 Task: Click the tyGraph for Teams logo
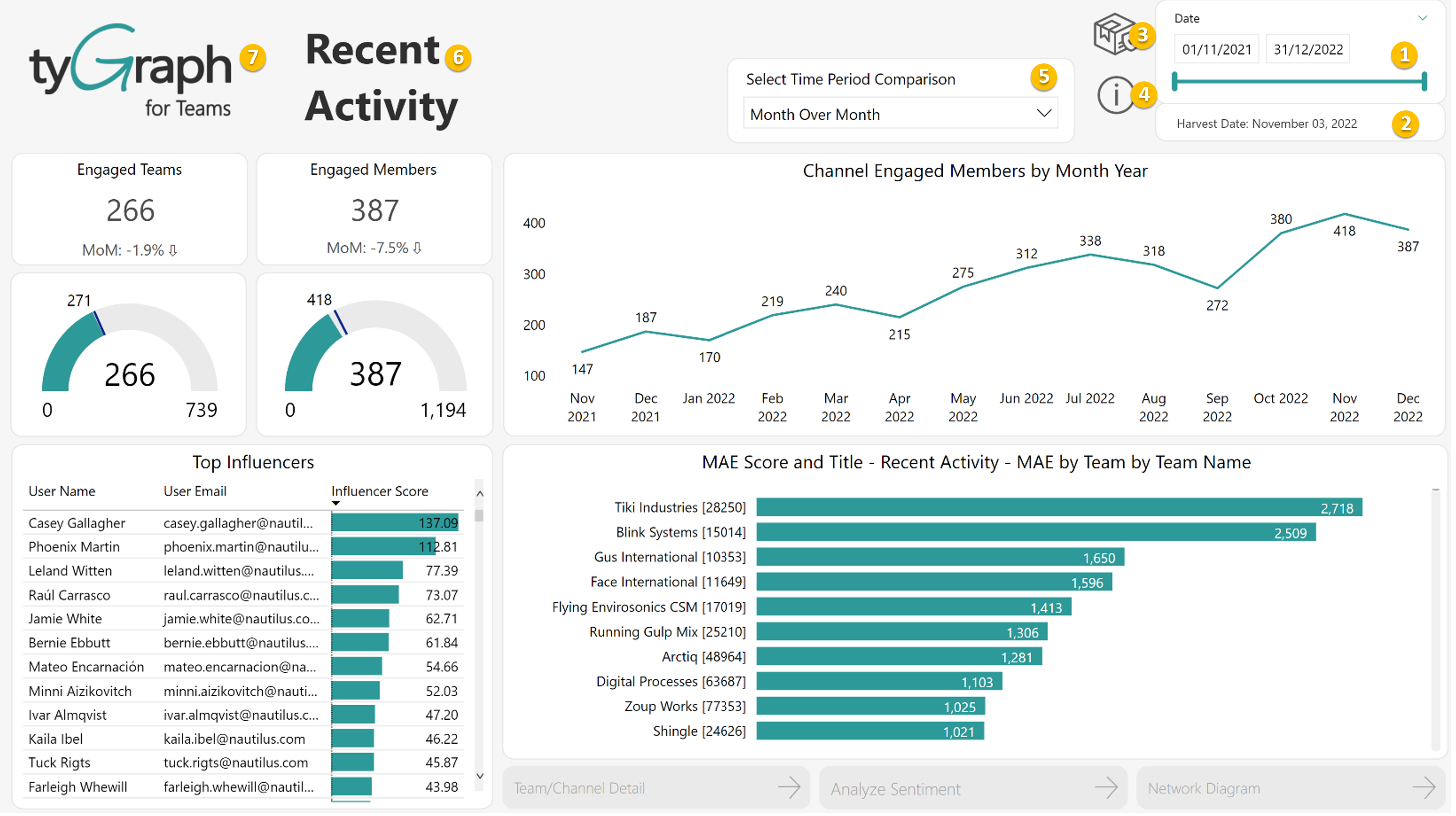(x=131, y=70)
